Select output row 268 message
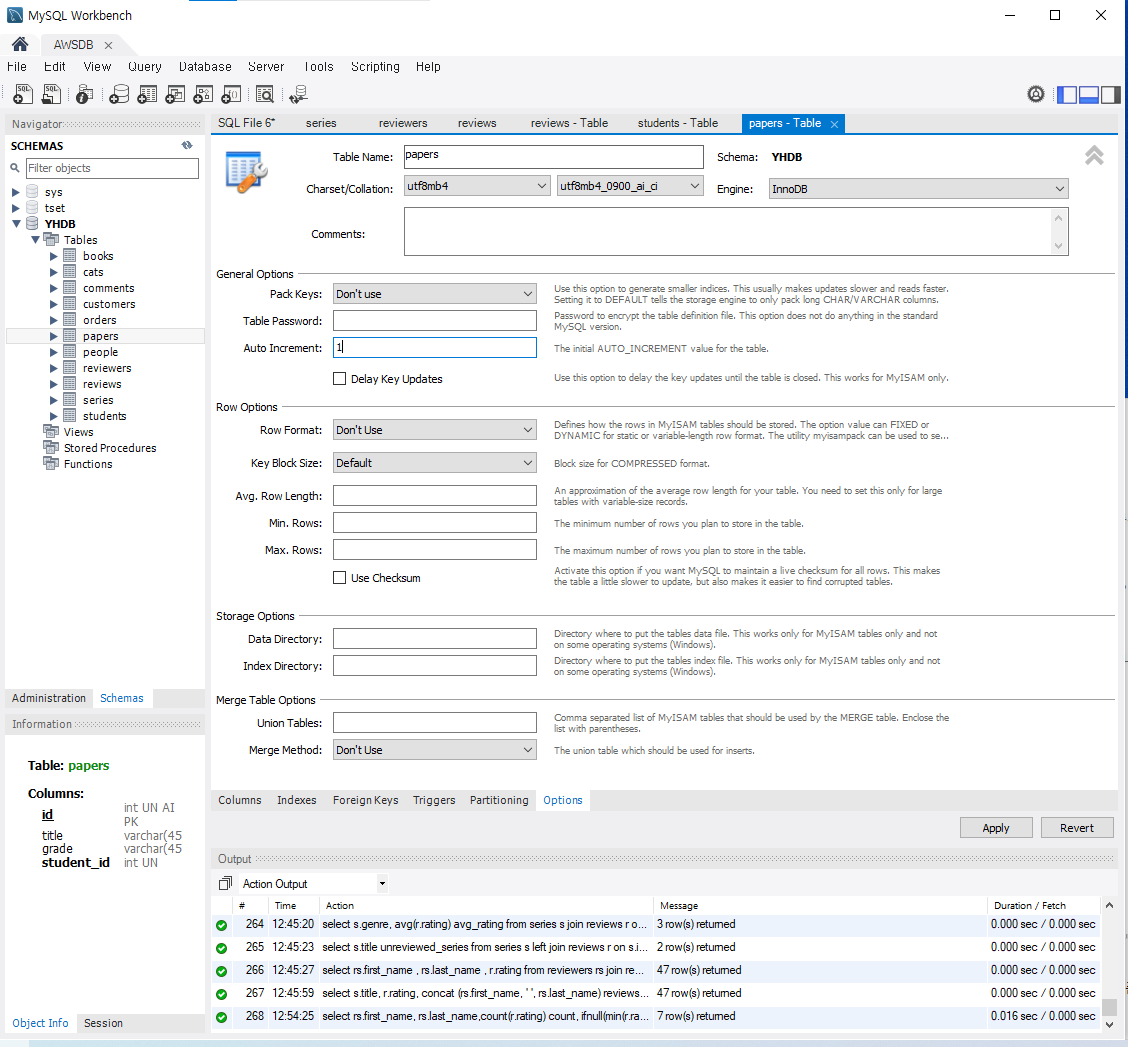1128x1047 pixels. 696,1015
